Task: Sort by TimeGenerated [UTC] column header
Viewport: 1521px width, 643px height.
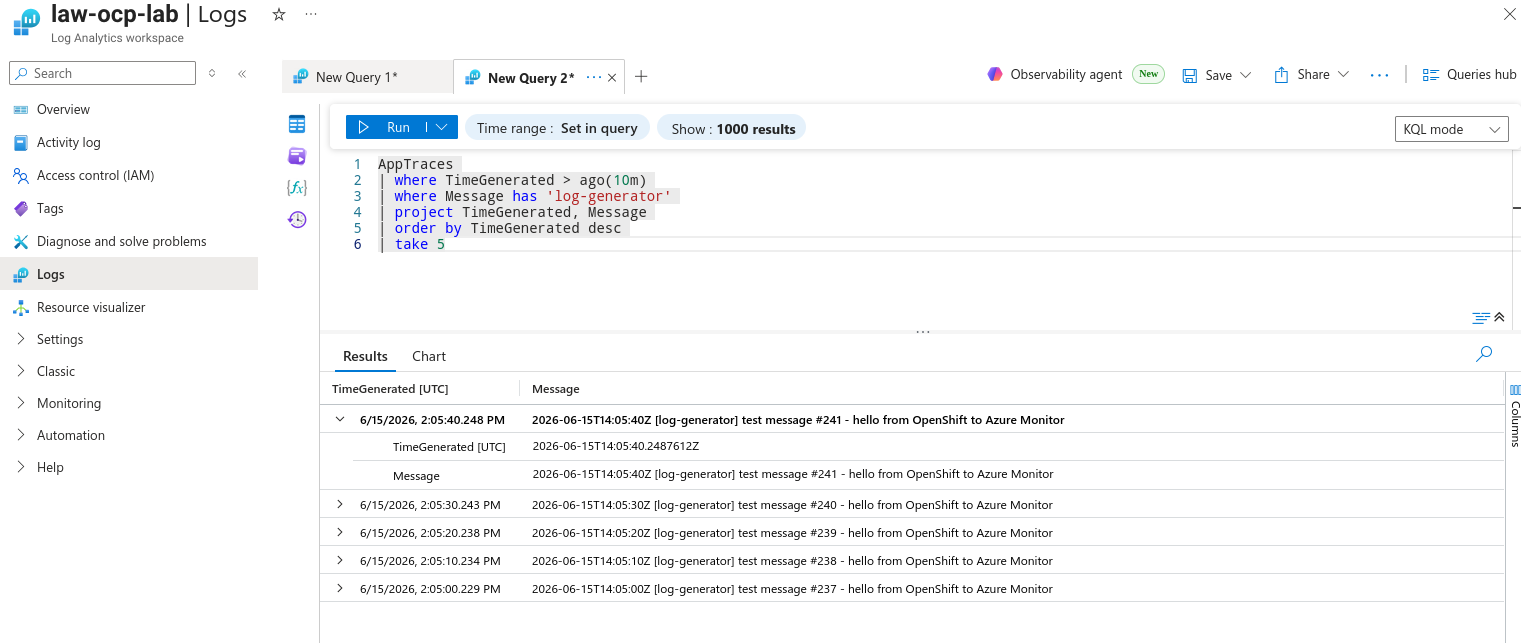Action: tap(390, 388)
